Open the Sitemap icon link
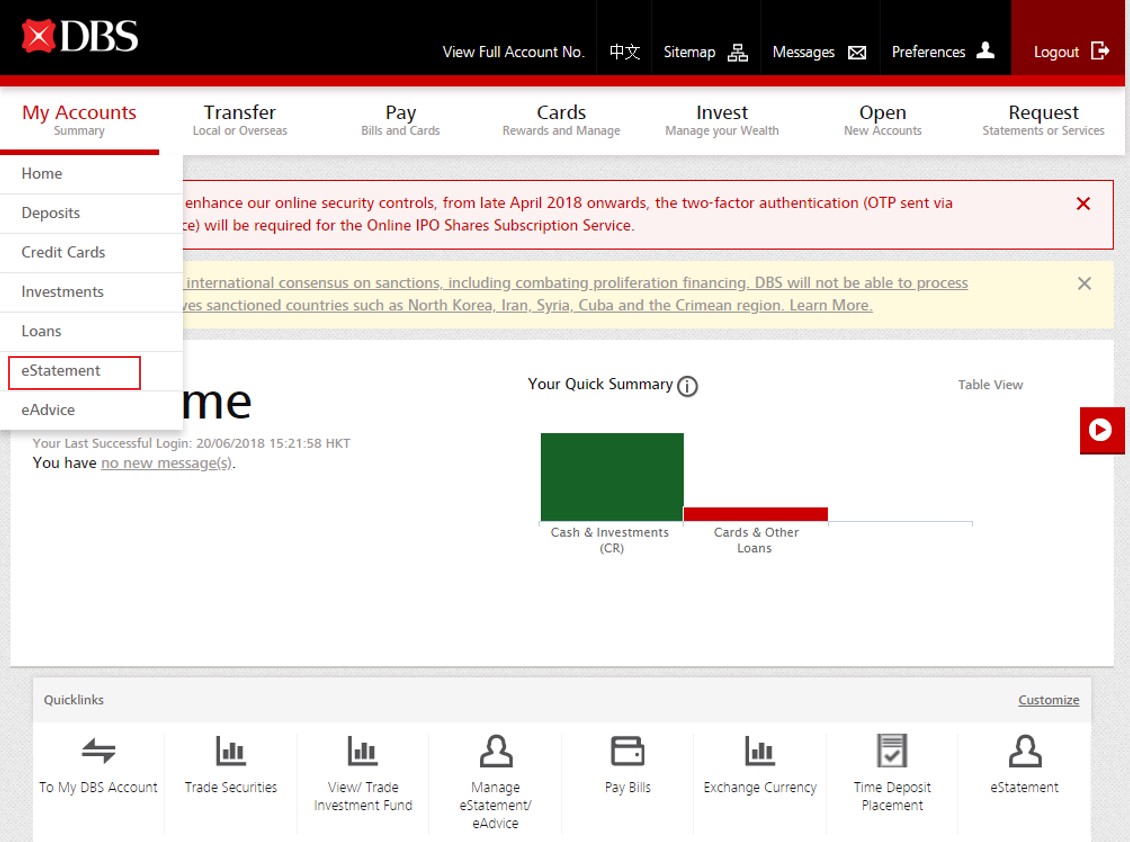This screenshot has height=842, width=1130. pyautogui.click(x=737, y=52)
